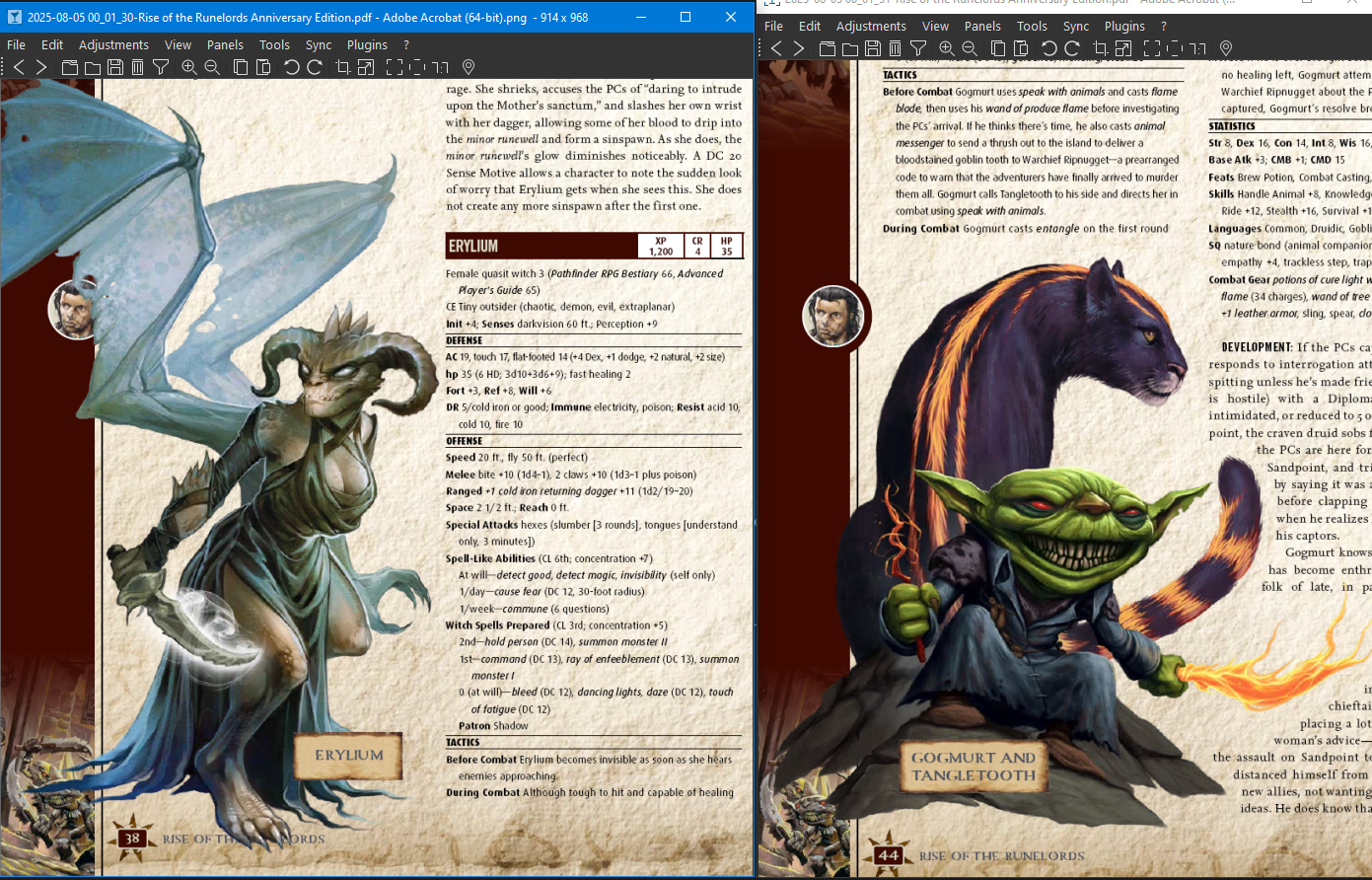Click the GPS location pin, Erylium window
The width and height of the screenshot is (1372, 880).
pos(469,67)
